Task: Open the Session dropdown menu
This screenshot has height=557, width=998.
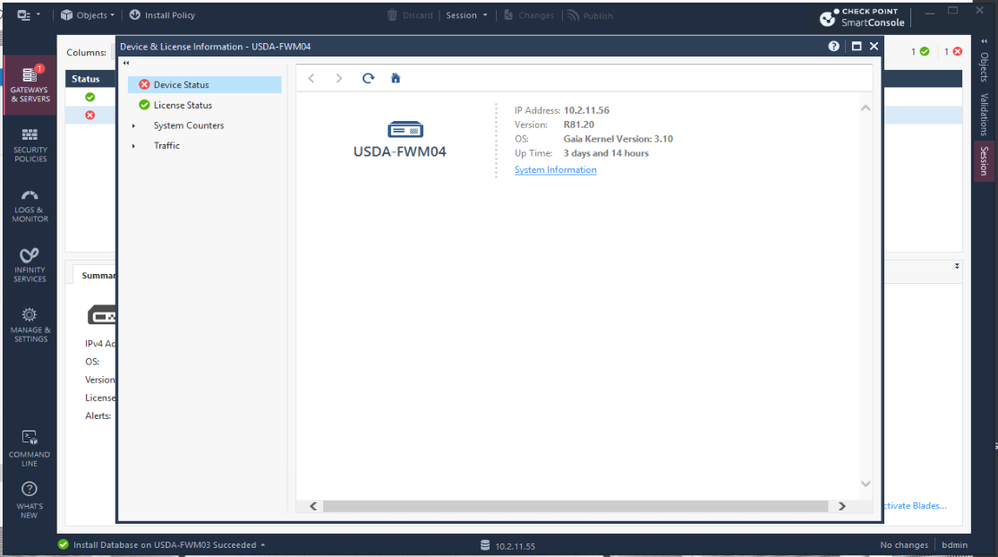Action: tap(467, 15)
